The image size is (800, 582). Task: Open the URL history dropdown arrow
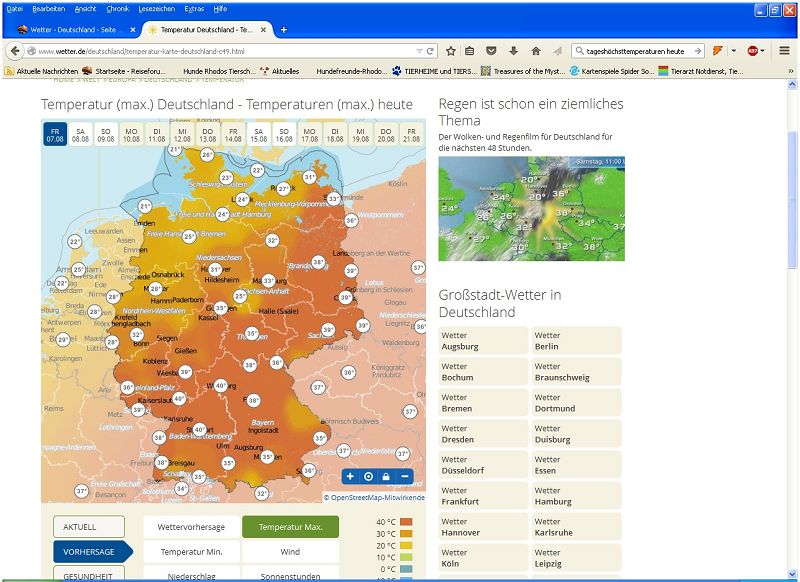click(x=419, y=50)
